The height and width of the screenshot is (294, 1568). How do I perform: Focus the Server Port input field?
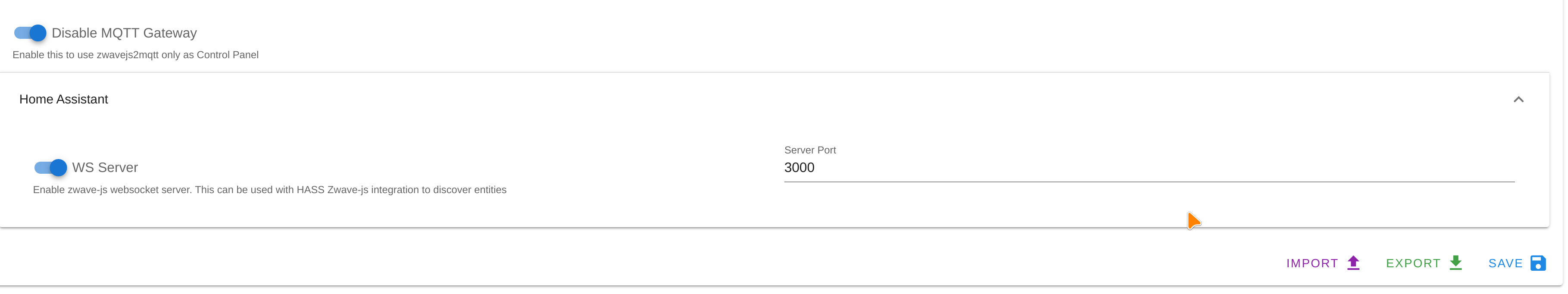[1149, 167]
